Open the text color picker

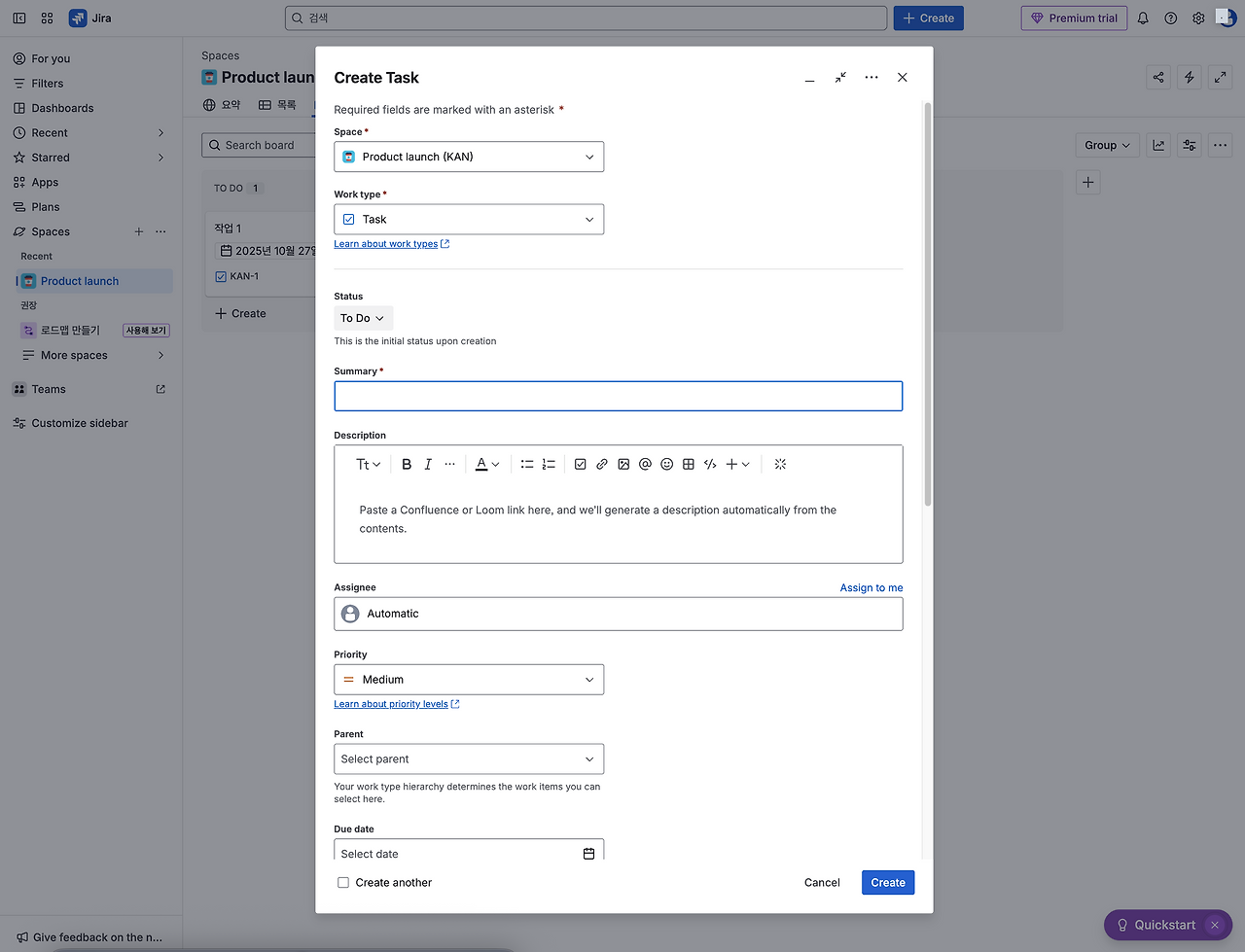pyautogui.click(x=487, y=465)
